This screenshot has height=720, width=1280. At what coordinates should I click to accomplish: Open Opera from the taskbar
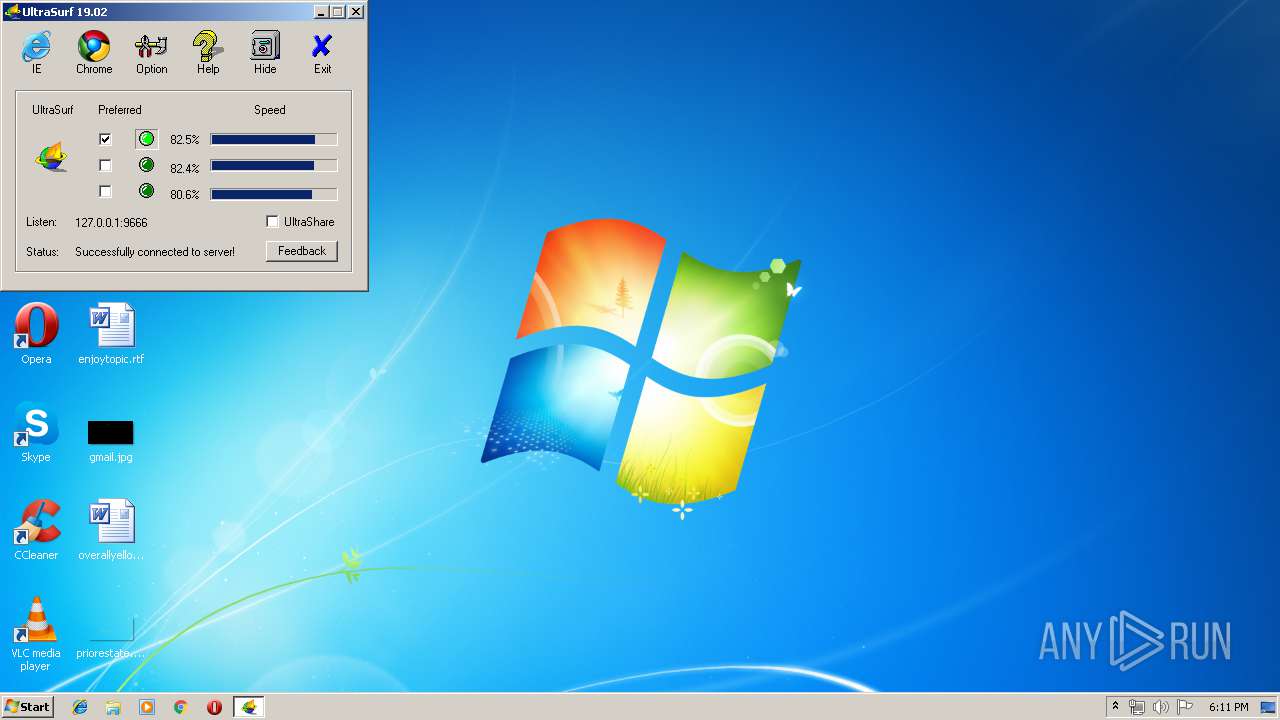tap(214, 707)
